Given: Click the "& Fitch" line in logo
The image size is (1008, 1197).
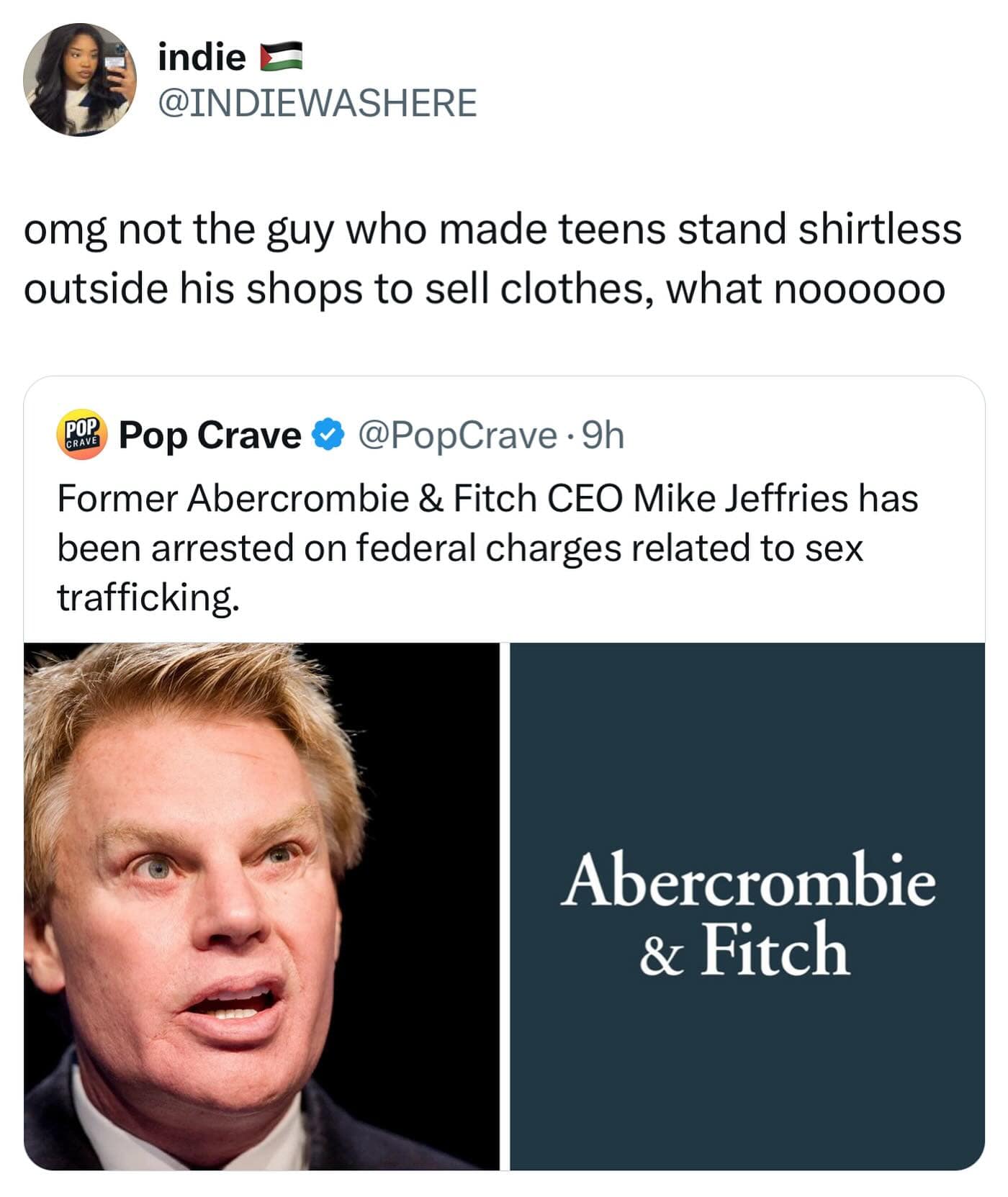Looking at the screenshot, I should pos(744,950).
